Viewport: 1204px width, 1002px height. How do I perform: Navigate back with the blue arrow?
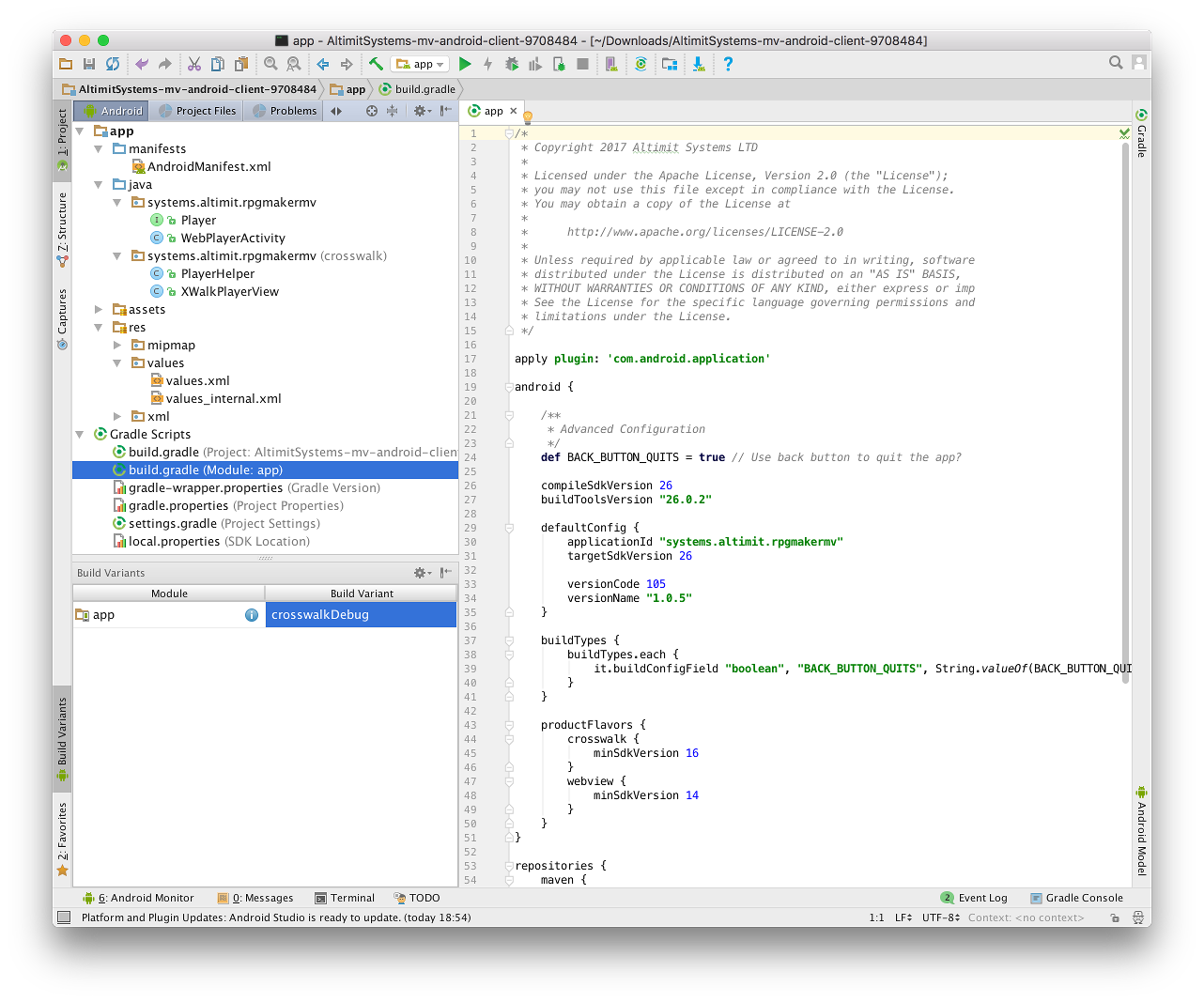pos(323,64)
